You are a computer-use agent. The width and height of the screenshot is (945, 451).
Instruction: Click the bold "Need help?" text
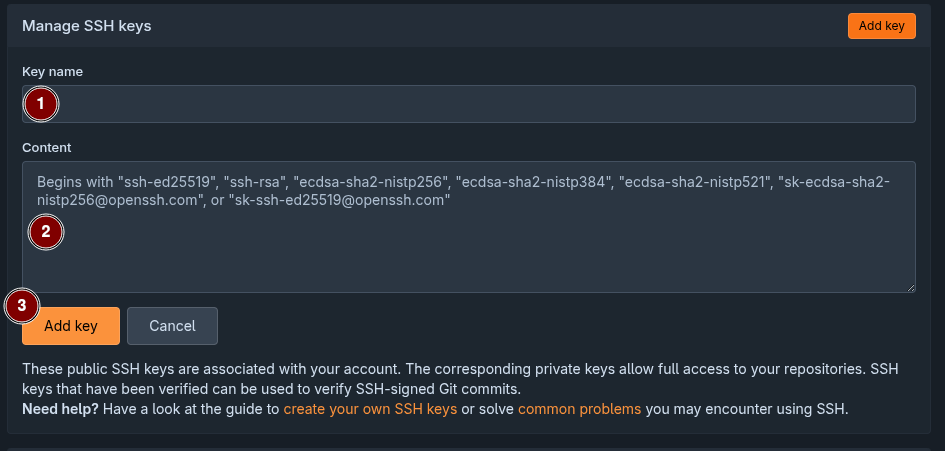pos(60,409)
